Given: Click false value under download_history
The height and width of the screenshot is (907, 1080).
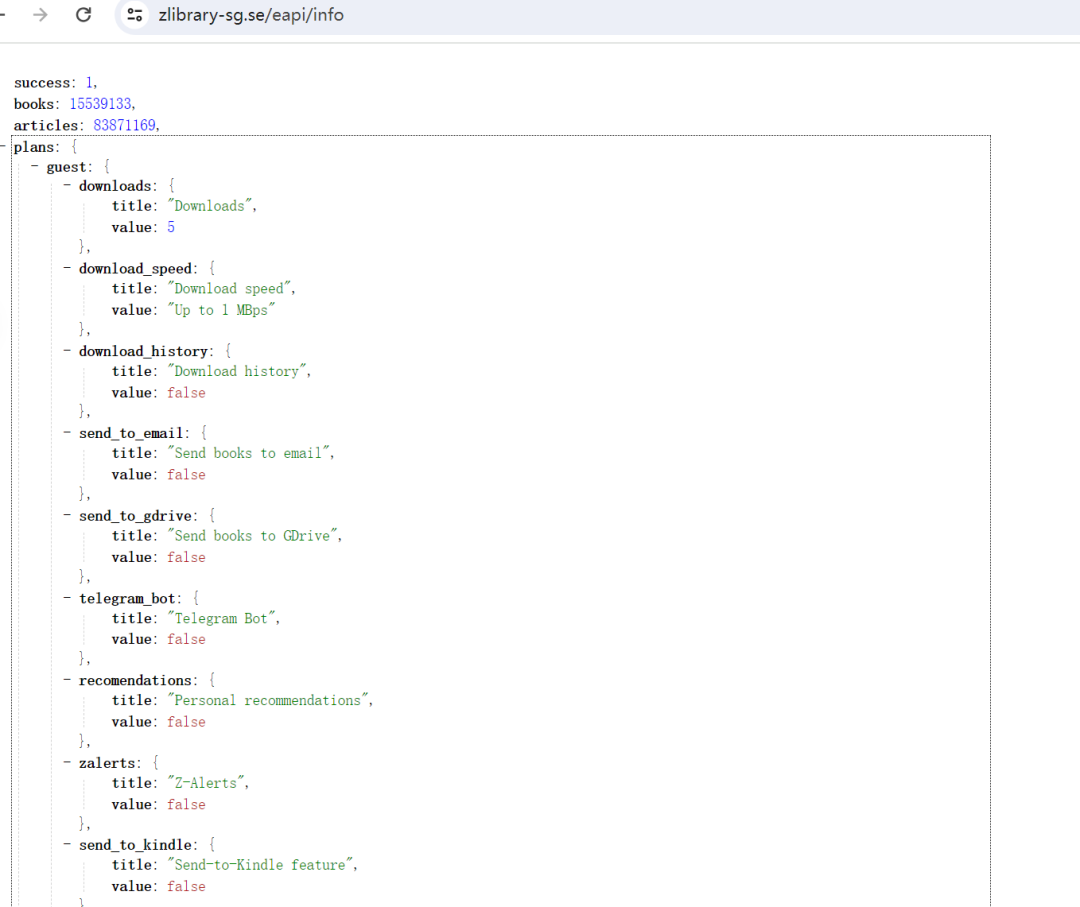Looking at the screenshot, I should tap(186, 393).
